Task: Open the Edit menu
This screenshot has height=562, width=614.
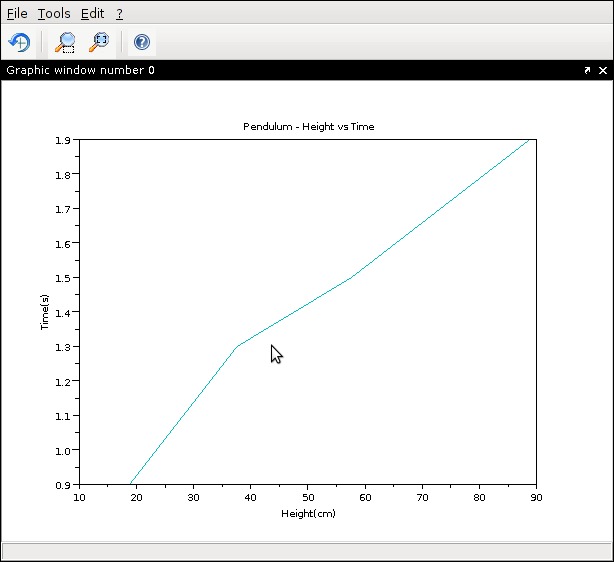Action: coord(92,14)
